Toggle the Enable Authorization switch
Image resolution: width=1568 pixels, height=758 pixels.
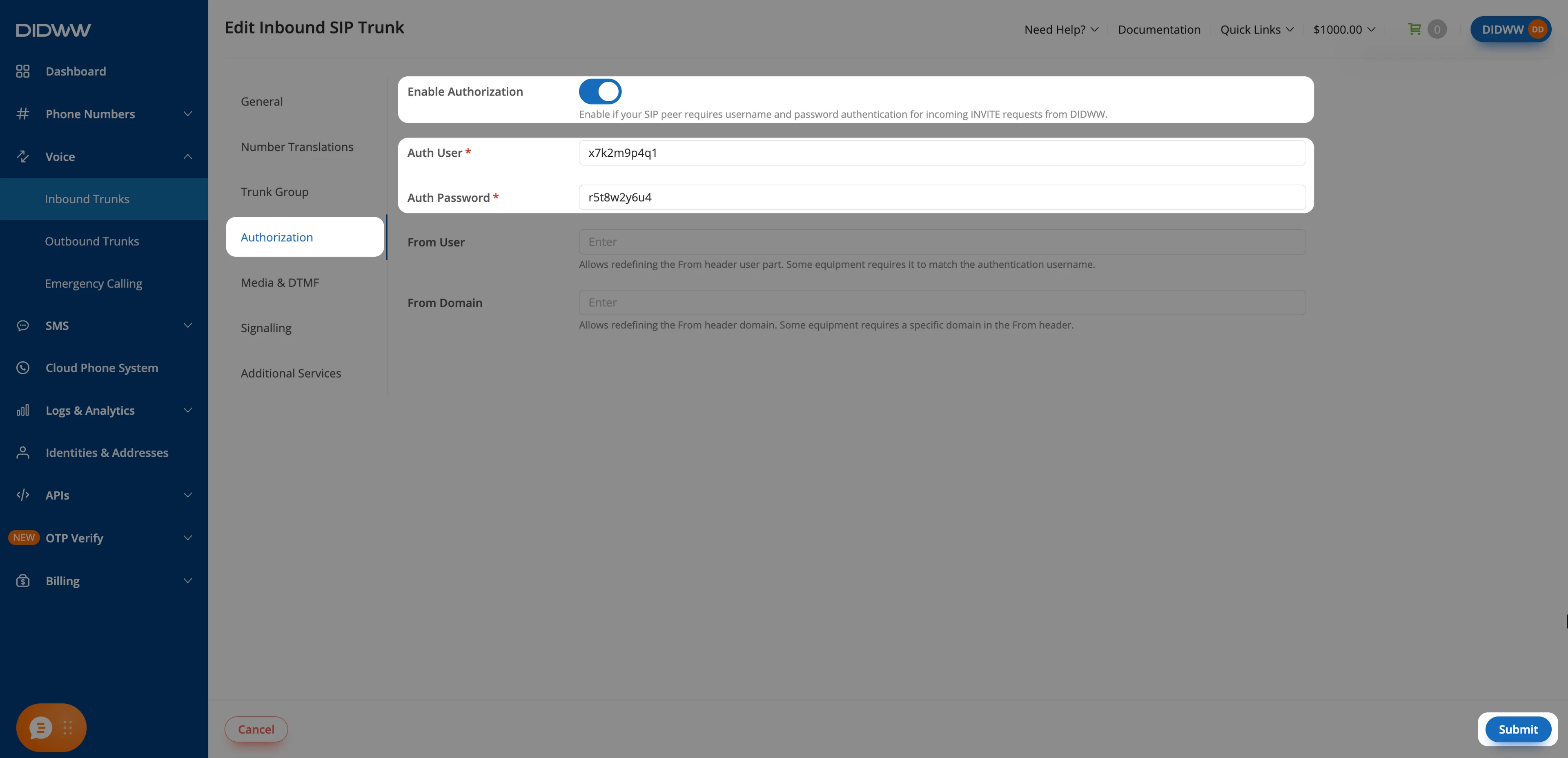click(599, 92)
